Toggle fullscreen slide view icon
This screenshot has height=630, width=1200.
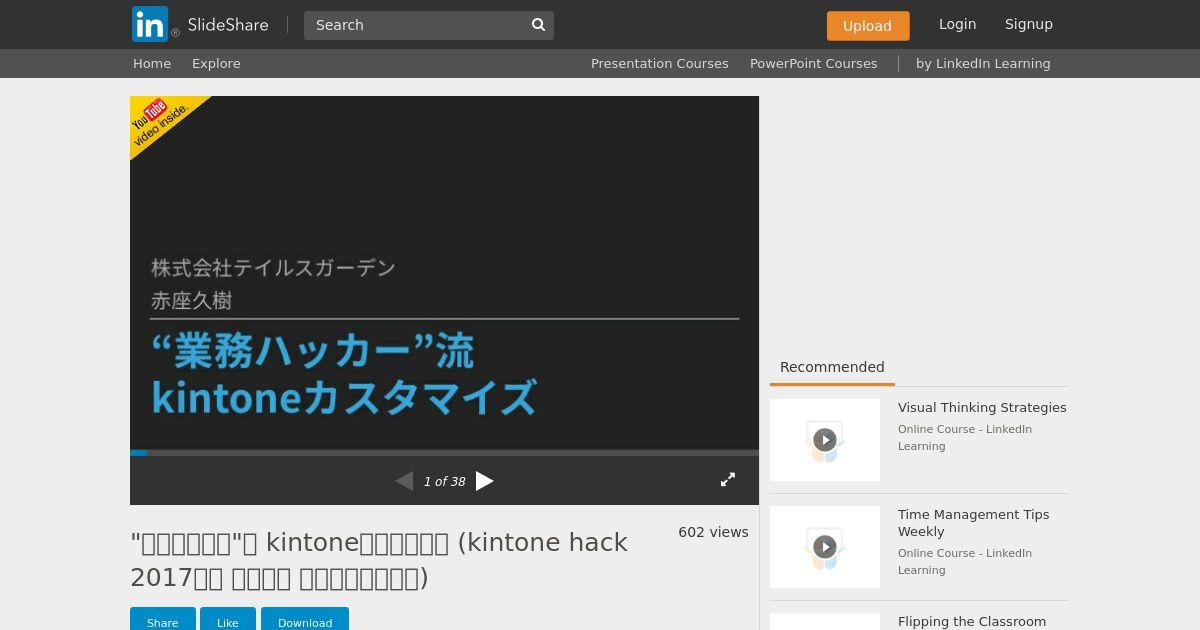(728, 480)
